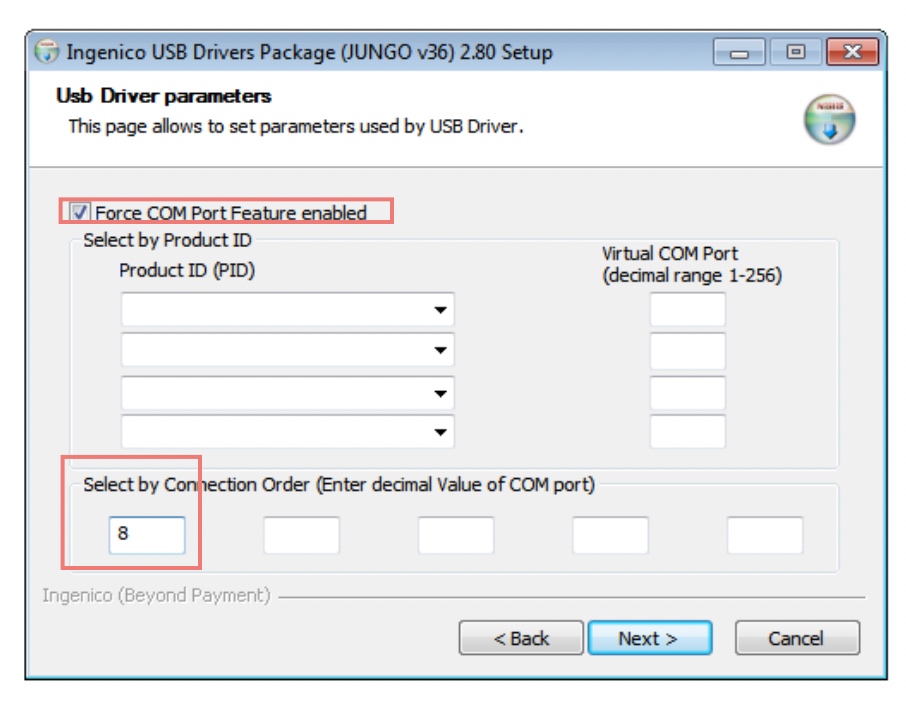Click the Connection Order field containing 8

147,535
